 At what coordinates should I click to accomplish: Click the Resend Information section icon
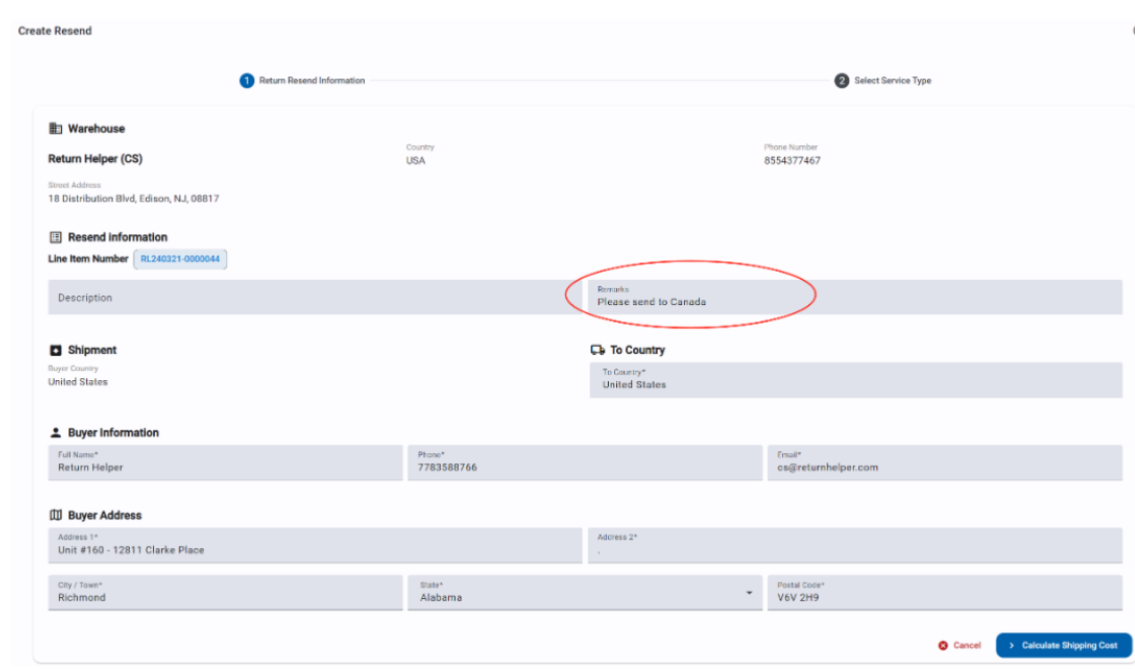pyautogui.click(x=56, y=238)
